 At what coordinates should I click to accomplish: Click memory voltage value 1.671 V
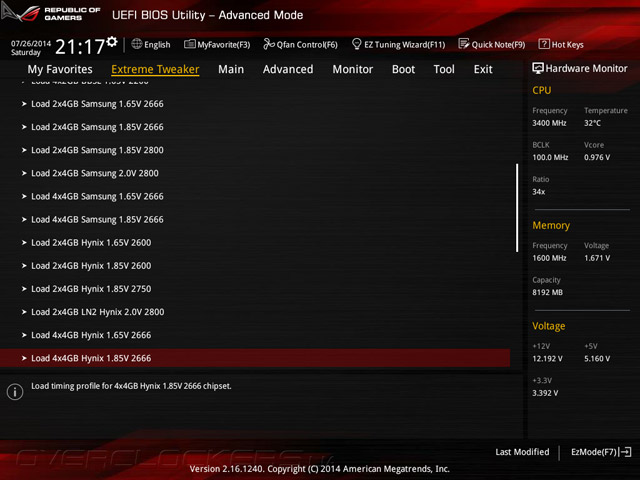(x=597, y=258)
